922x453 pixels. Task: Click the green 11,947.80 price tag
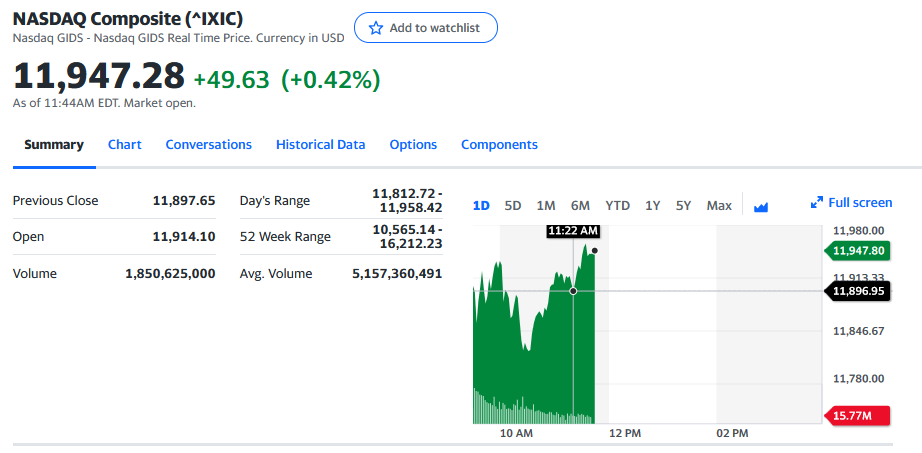click(x=857, y=251)
